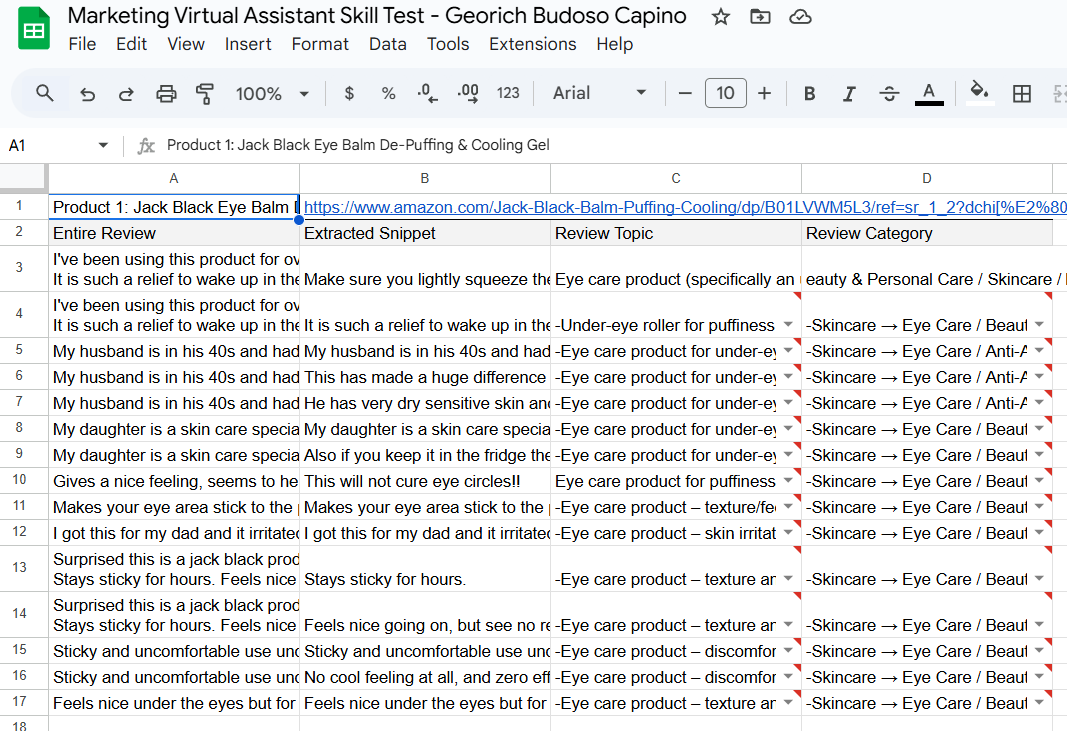The height and width of the screenshot is (731, 1067).
Task: Open the move to folder icon
Action: tap(760, 17)
